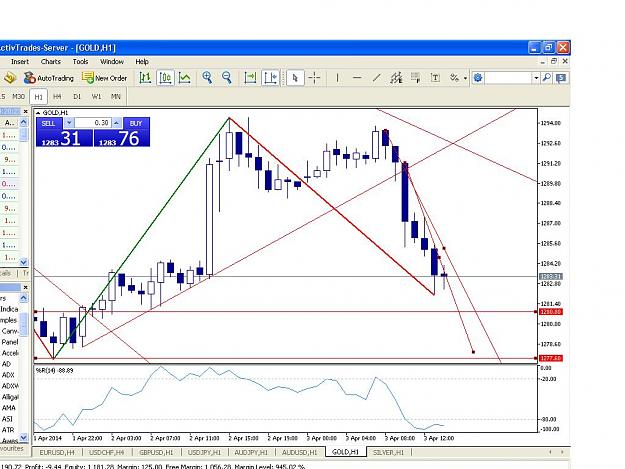Switch chart to candlesticks mode
This screenshot has height=469, width=625.
(x=165, y=78)
